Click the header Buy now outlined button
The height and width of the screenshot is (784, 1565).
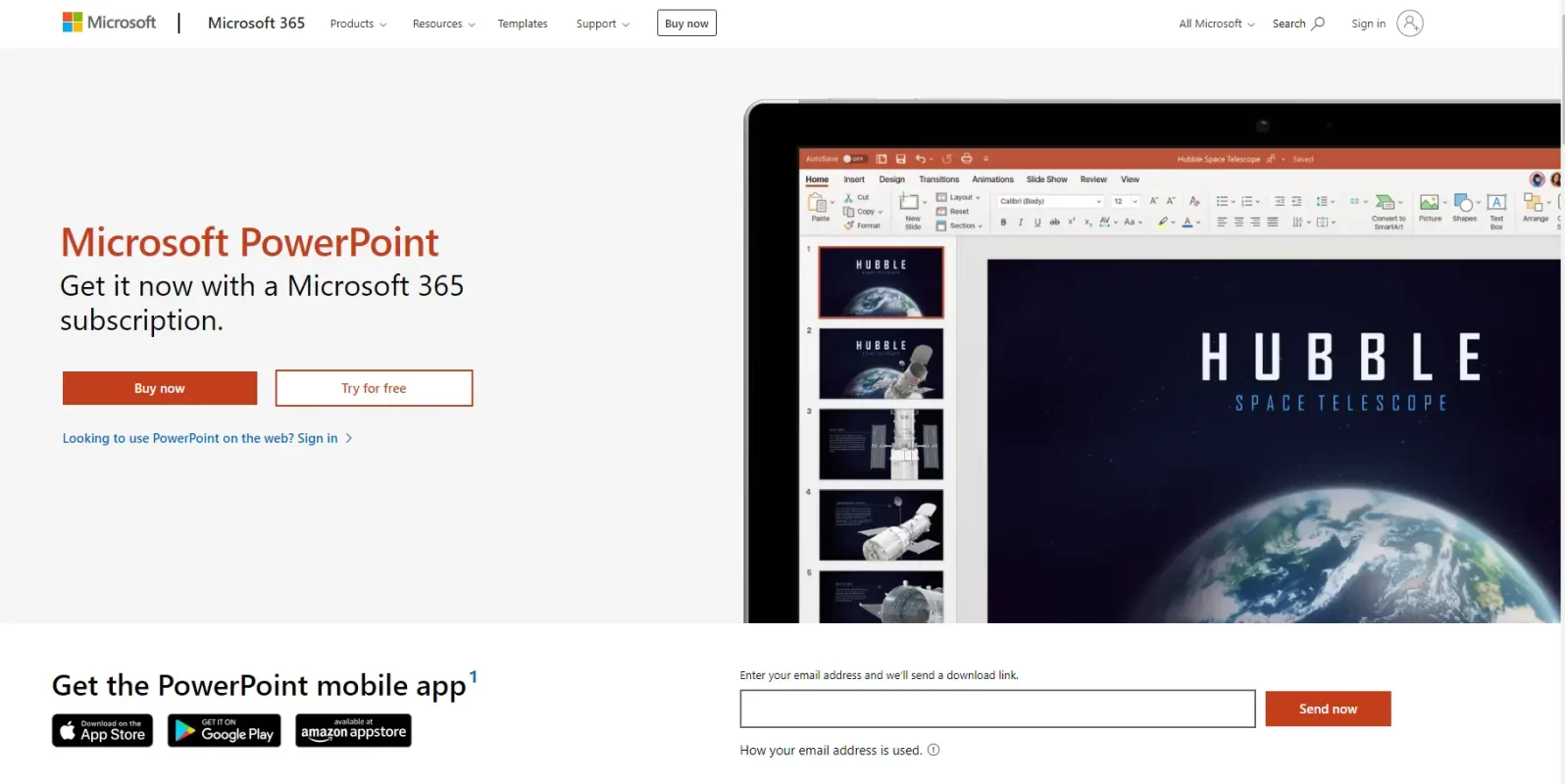point(686,24)
